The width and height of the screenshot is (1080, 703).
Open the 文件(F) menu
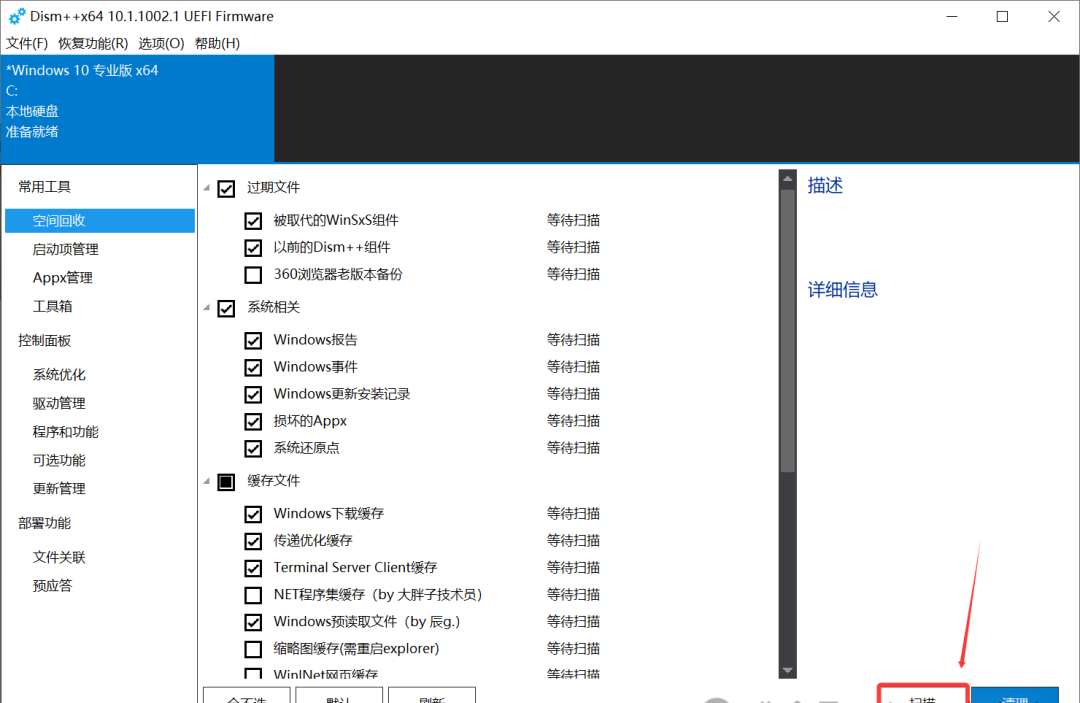26,43
